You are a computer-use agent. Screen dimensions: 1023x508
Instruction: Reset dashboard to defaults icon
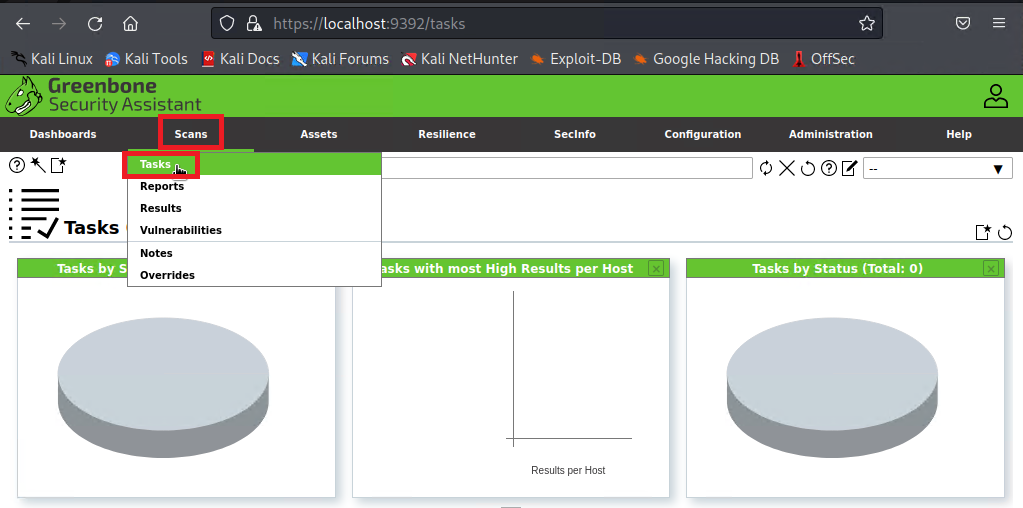click(1005, 232)
